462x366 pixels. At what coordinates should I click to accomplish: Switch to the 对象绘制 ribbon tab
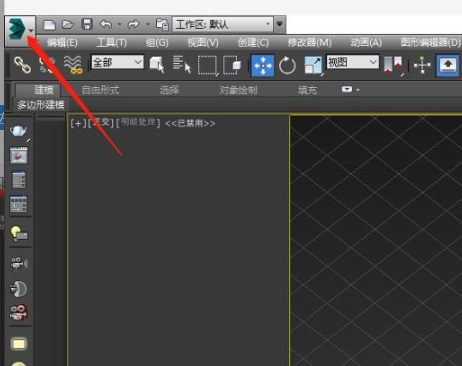click(238, 90)
